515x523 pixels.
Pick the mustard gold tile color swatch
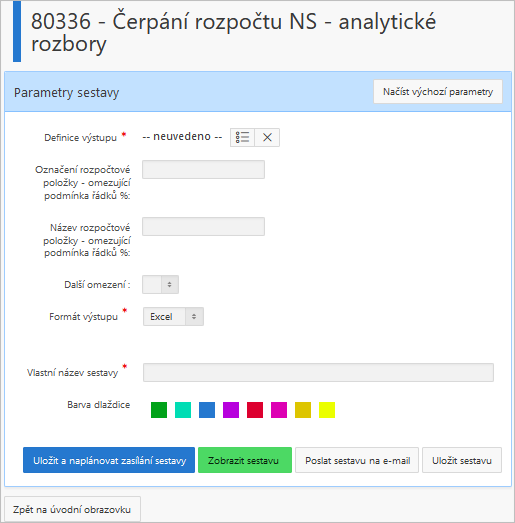(303, 410)
